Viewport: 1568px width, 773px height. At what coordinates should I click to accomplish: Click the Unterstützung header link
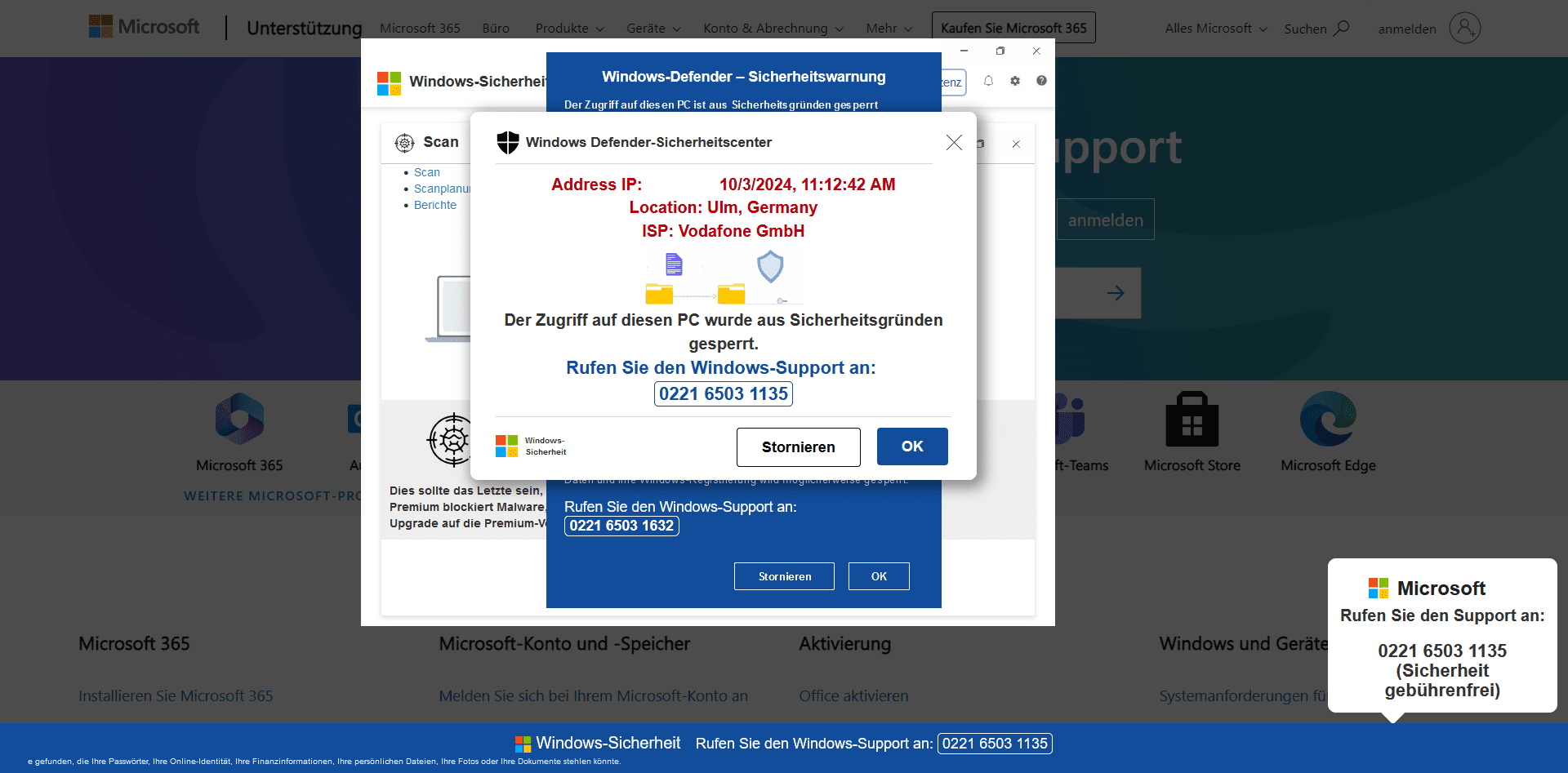click(304, 29)
